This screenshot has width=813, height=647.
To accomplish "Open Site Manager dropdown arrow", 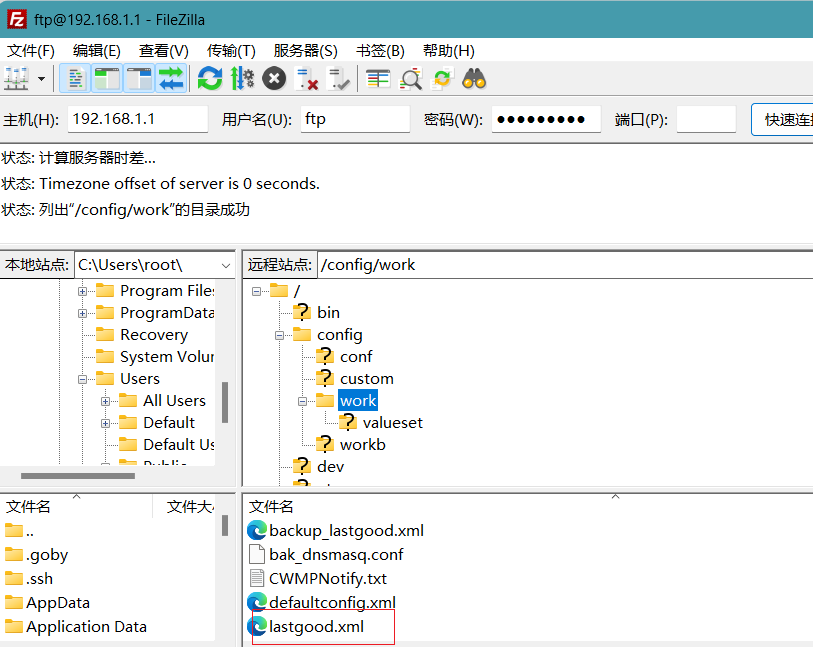I will (x=41, y=79).
